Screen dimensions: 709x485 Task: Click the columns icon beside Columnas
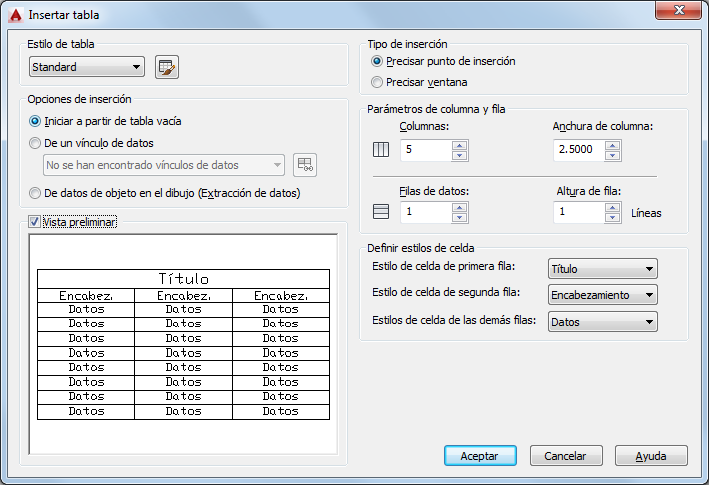[381, 150]
